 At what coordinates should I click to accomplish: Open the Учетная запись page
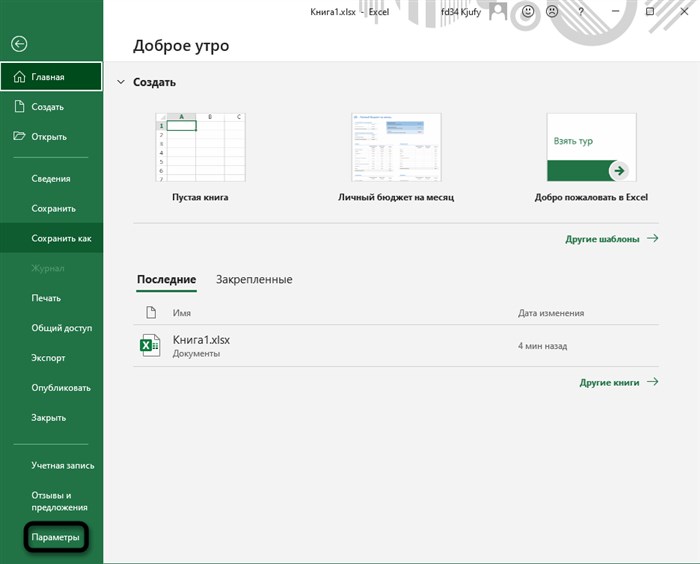51,465
